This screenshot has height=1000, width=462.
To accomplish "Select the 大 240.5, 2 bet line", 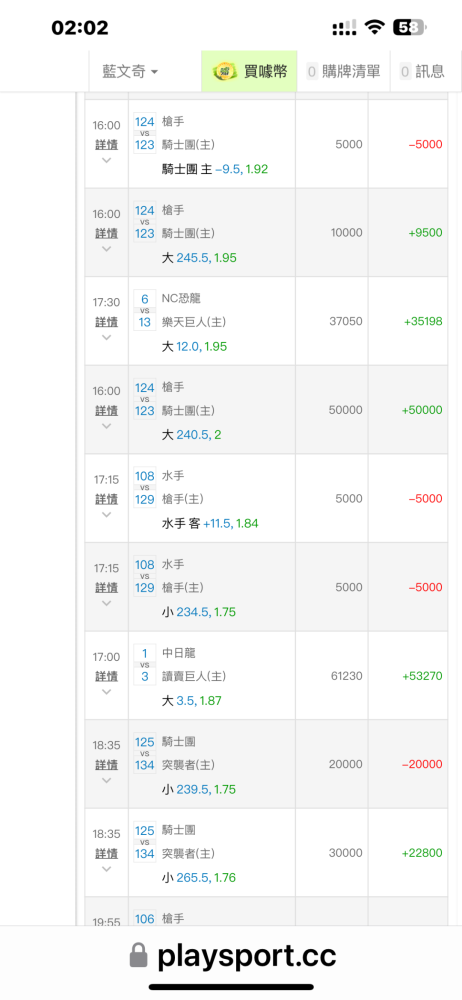I will click(191, 435).
